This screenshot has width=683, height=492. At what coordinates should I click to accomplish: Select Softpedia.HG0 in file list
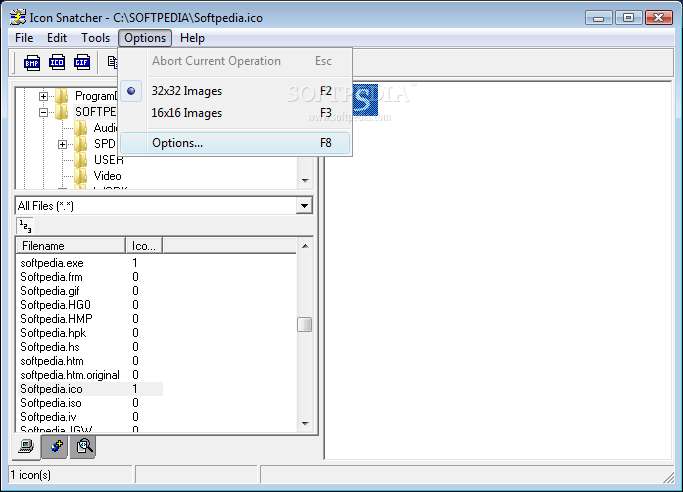click(55, 305)
